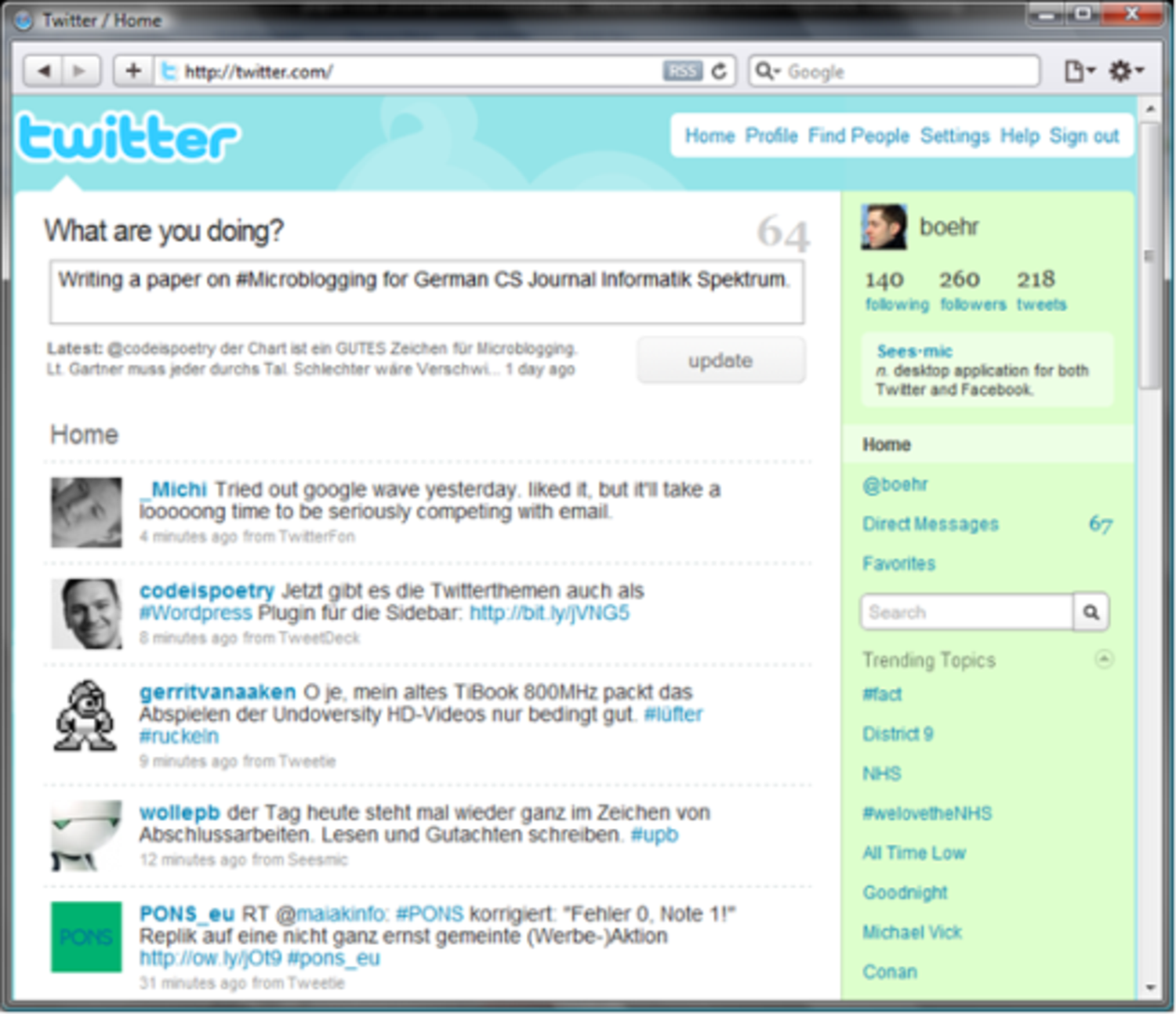Open trending topic District 9
This screenshot has width=1176, height=1014.
(x=898, y=734)
